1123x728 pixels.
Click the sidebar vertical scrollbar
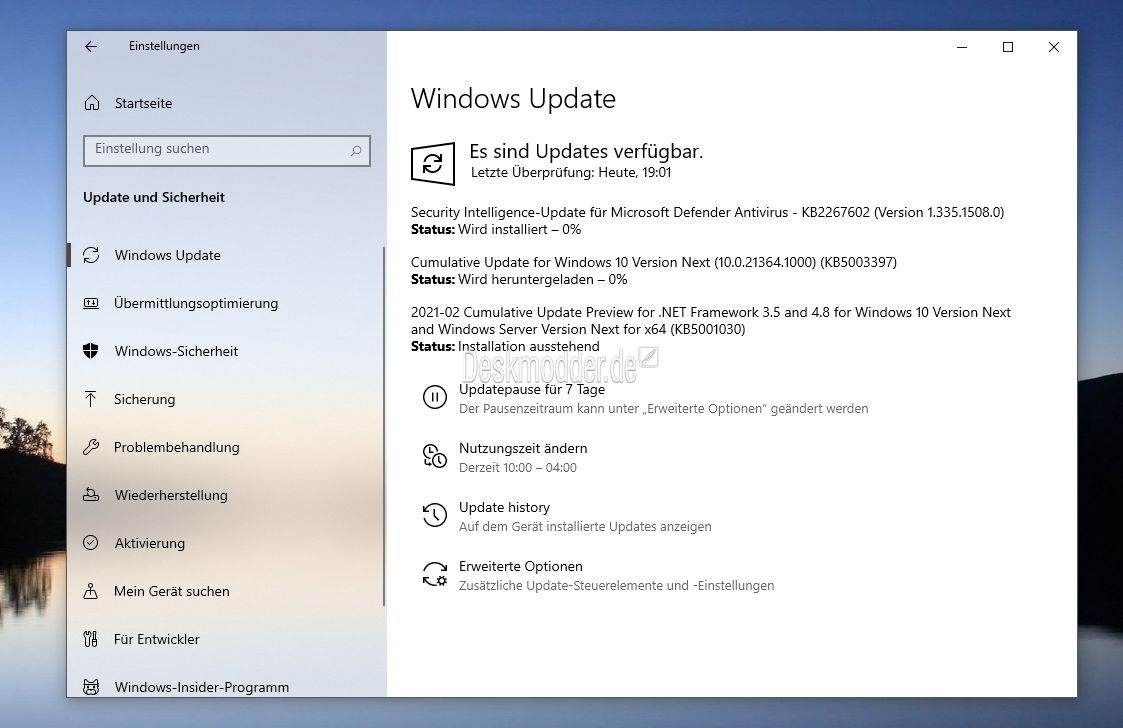click(384, 426)
